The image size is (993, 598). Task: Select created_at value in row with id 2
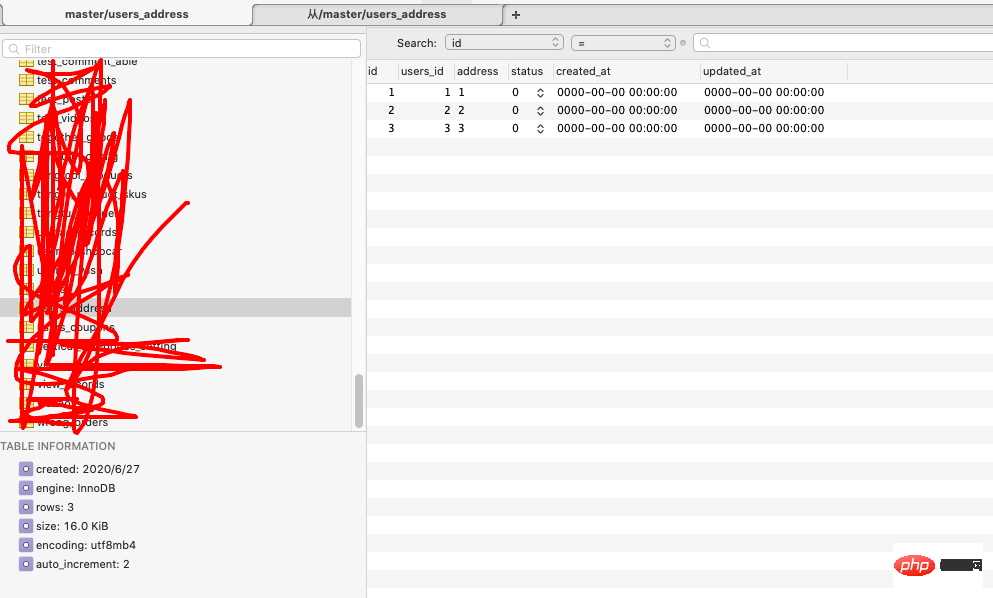click(617, 110)
